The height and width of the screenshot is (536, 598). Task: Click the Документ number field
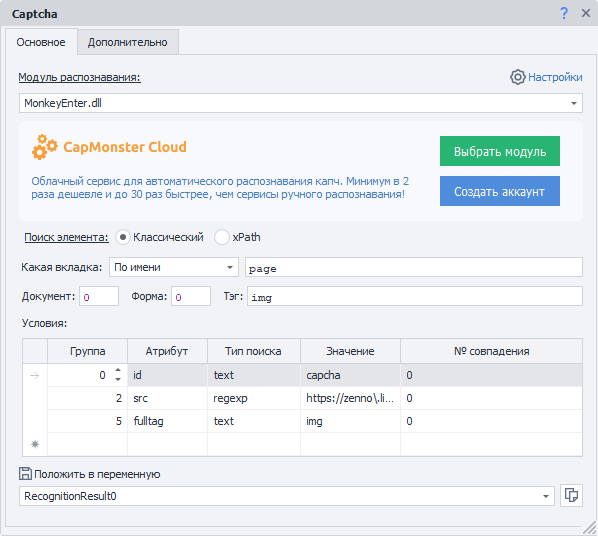coord(99,296)
